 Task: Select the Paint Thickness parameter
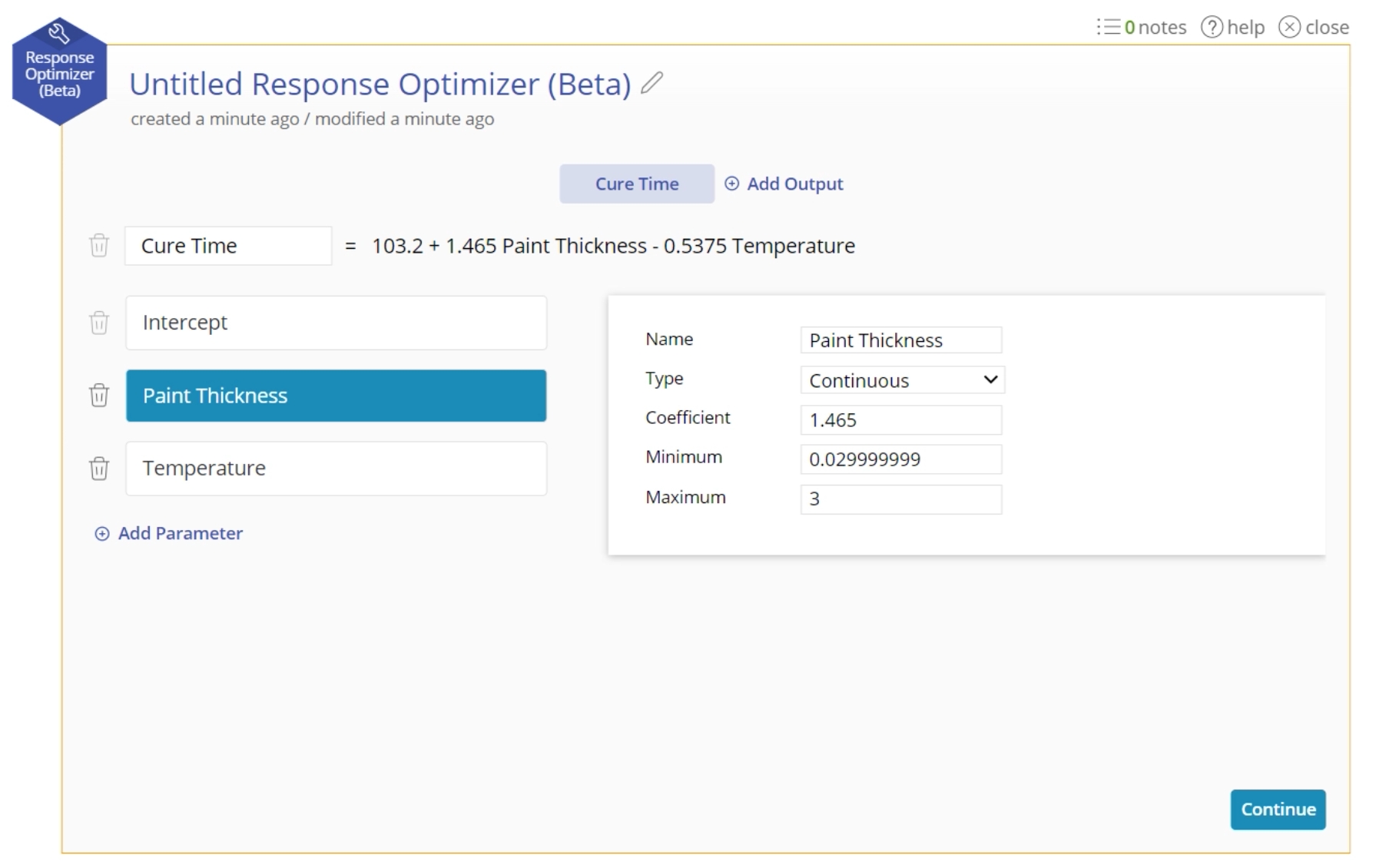tap(337, 396)
